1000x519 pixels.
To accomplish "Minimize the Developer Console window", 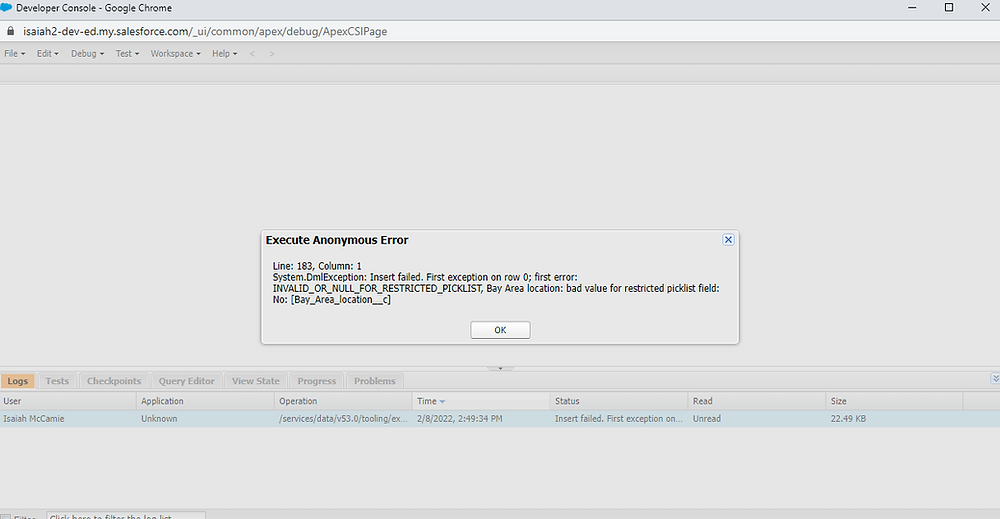I will click(x=912, y=8).
